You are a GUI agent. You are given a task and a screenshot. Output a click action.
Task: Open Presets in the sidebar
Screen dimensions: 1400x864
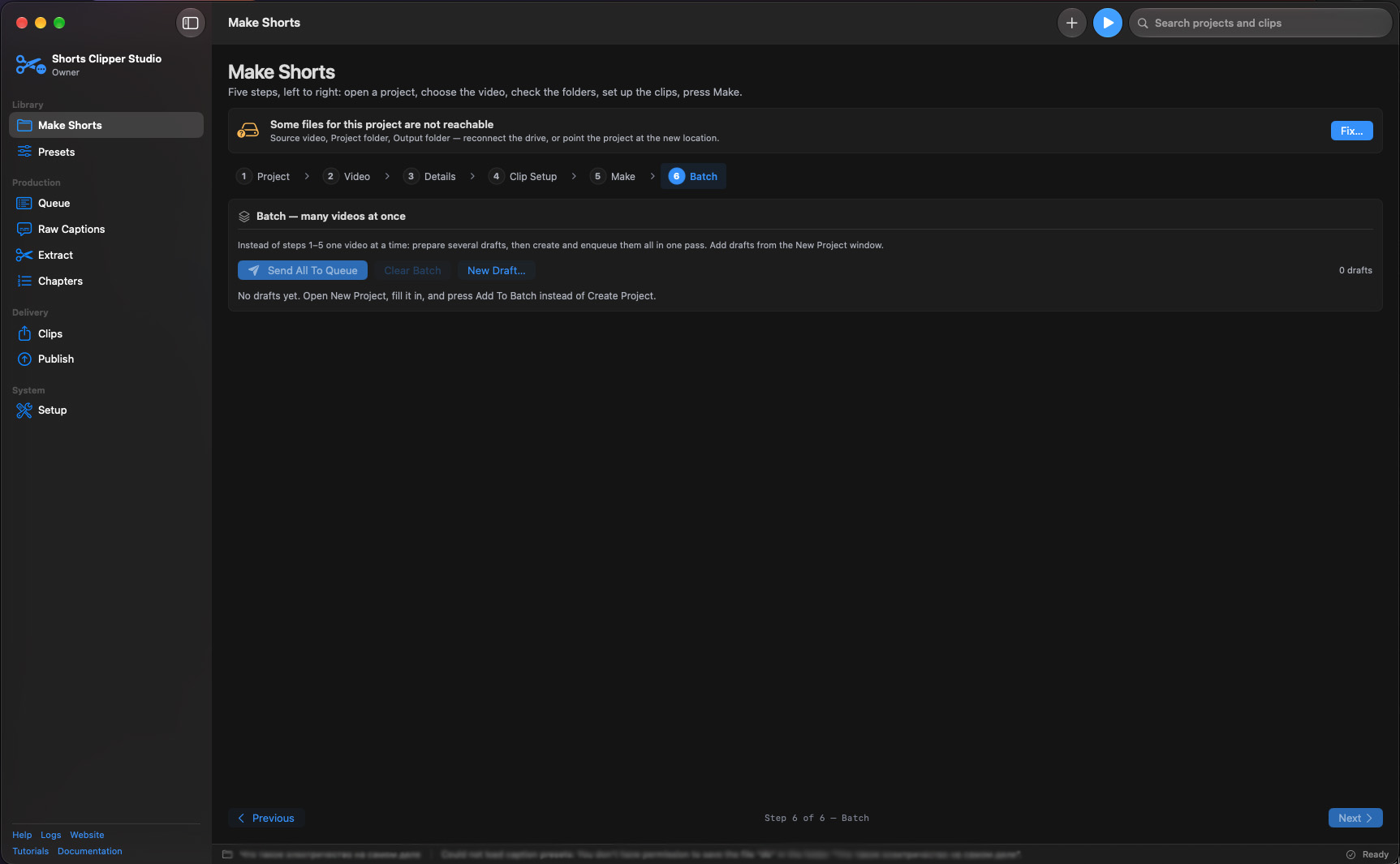tap(106, 152)
